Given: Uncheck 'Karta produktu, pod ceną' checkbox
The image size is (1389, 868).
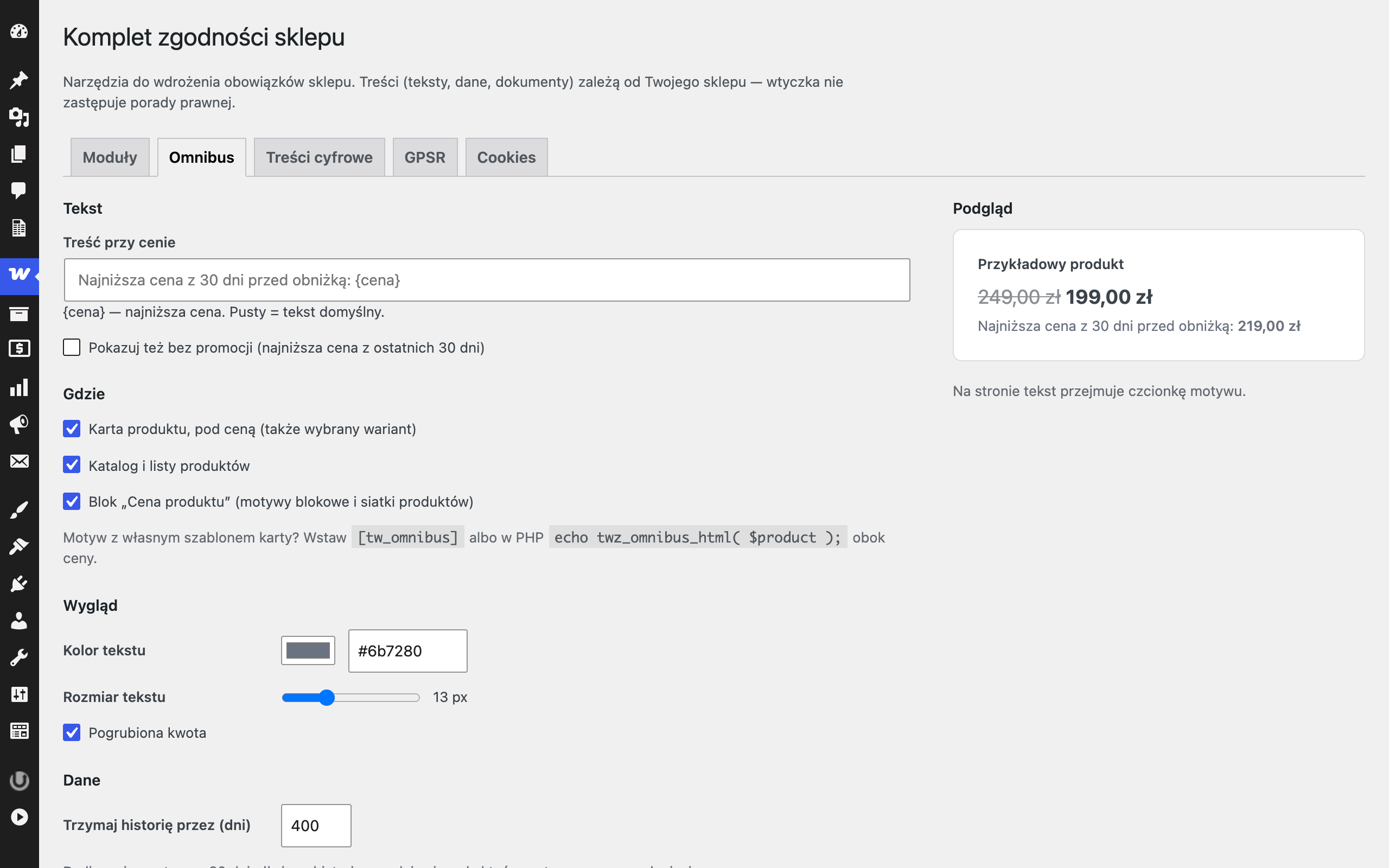Looking at the screenshot, I should click(x=72, y=429).
